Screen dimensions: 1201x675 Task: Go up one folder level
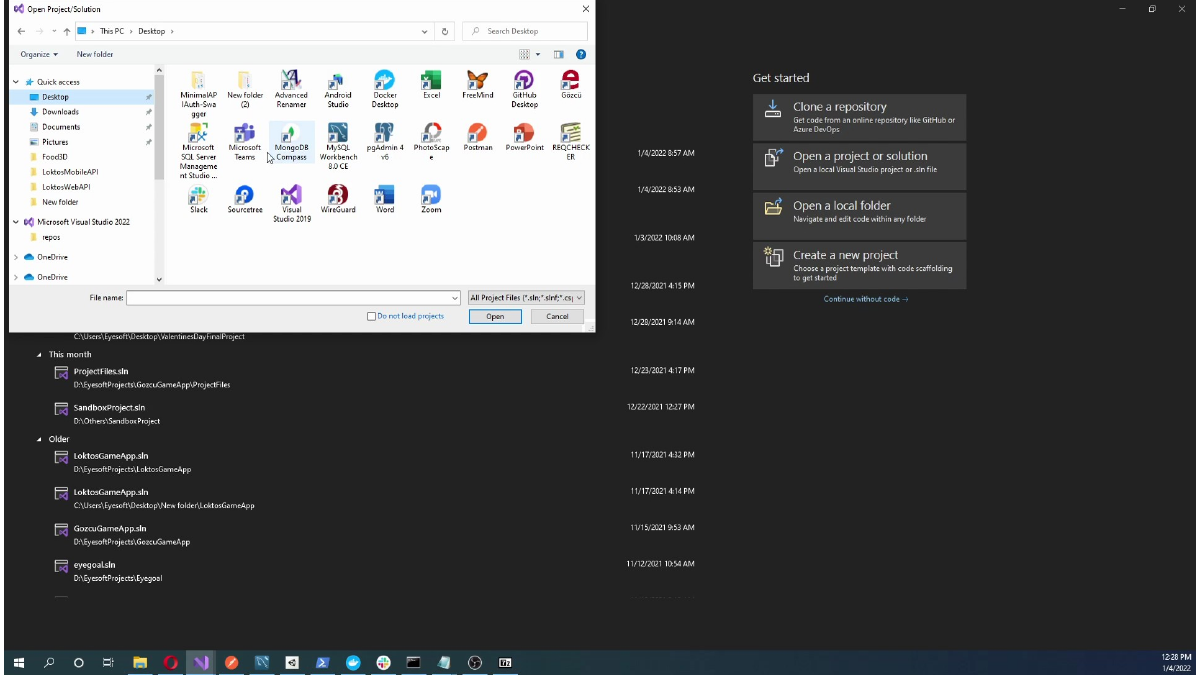[x=68, y=31]
